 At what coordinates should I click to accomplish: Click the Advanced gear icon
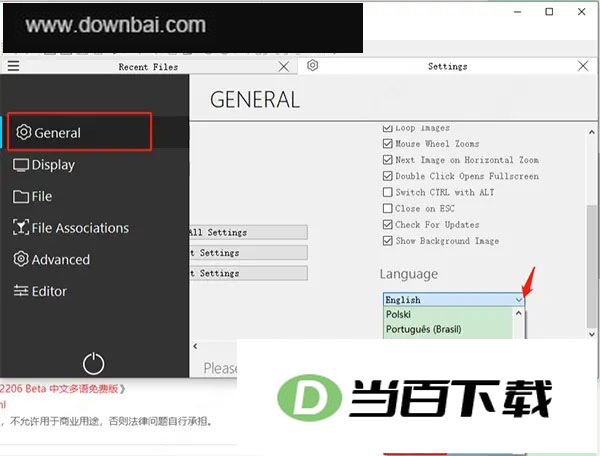[21, 259]
